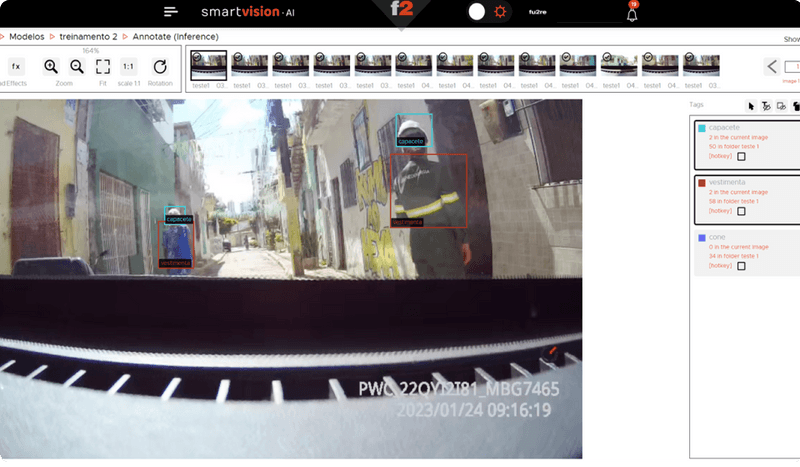Set the scale to 1:1
Screen dimensions: 800x467
click(x=128, y=66)
